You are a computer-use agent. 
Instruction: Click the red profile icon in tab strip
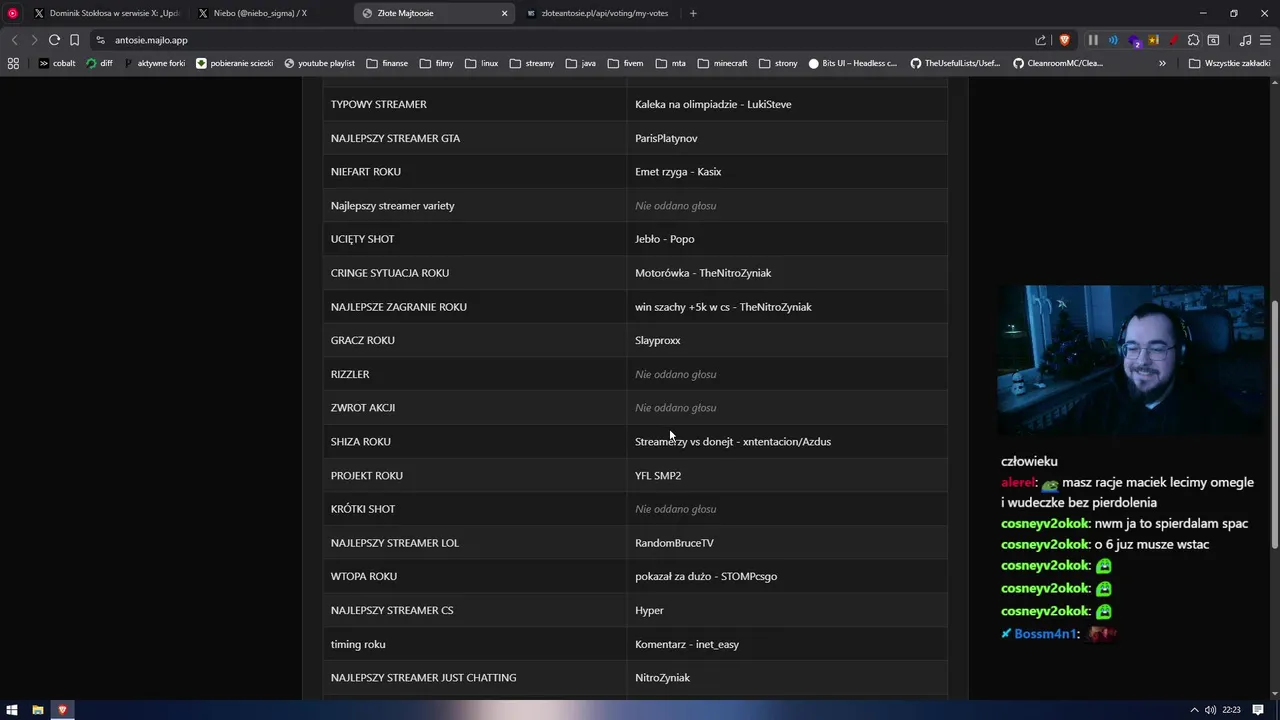[13, 13]
